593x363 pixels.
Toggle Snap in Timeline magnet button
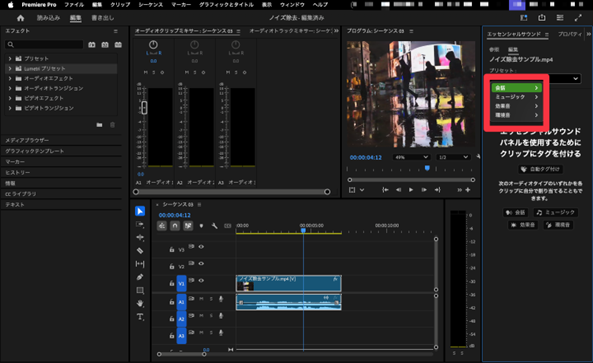point(175,226)
